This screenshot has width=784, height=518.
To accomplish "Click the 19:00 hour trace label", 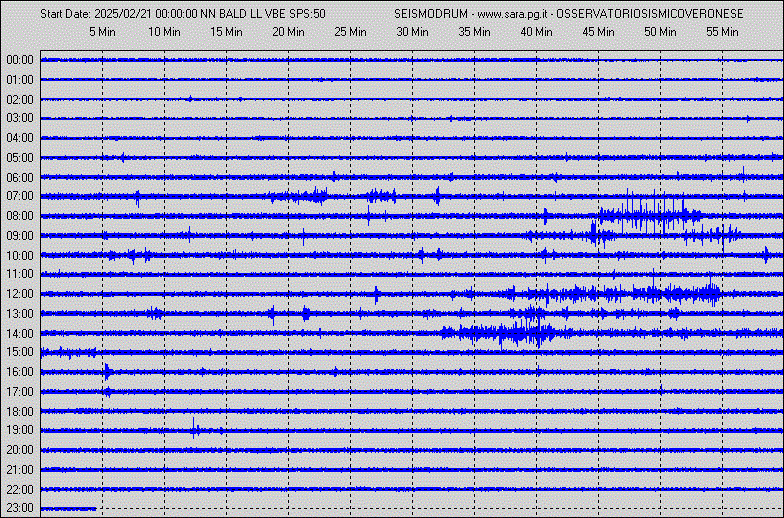I will tap(20, 430).
